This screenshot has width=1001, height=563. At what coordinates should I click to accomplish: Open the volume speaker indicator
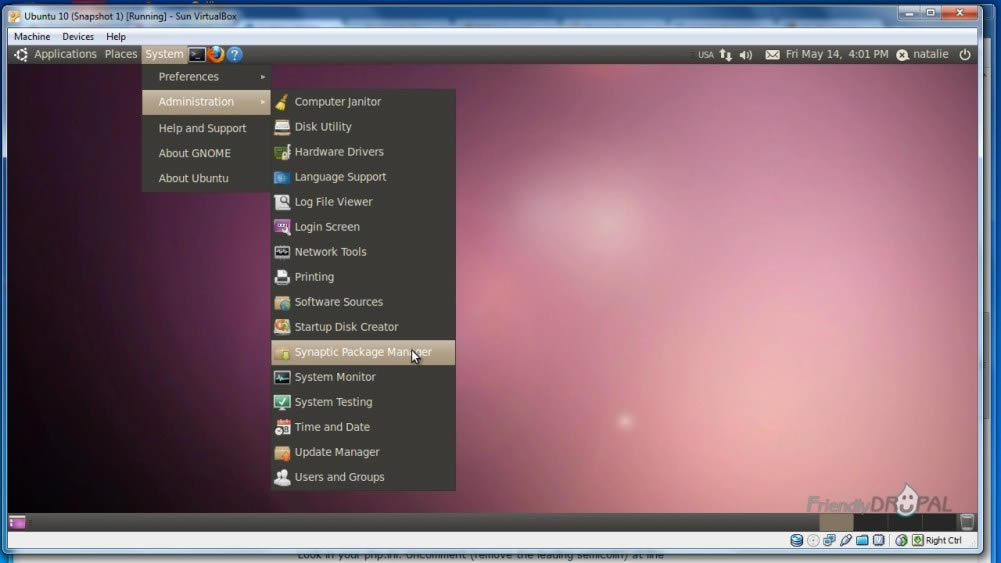point(746,55)
